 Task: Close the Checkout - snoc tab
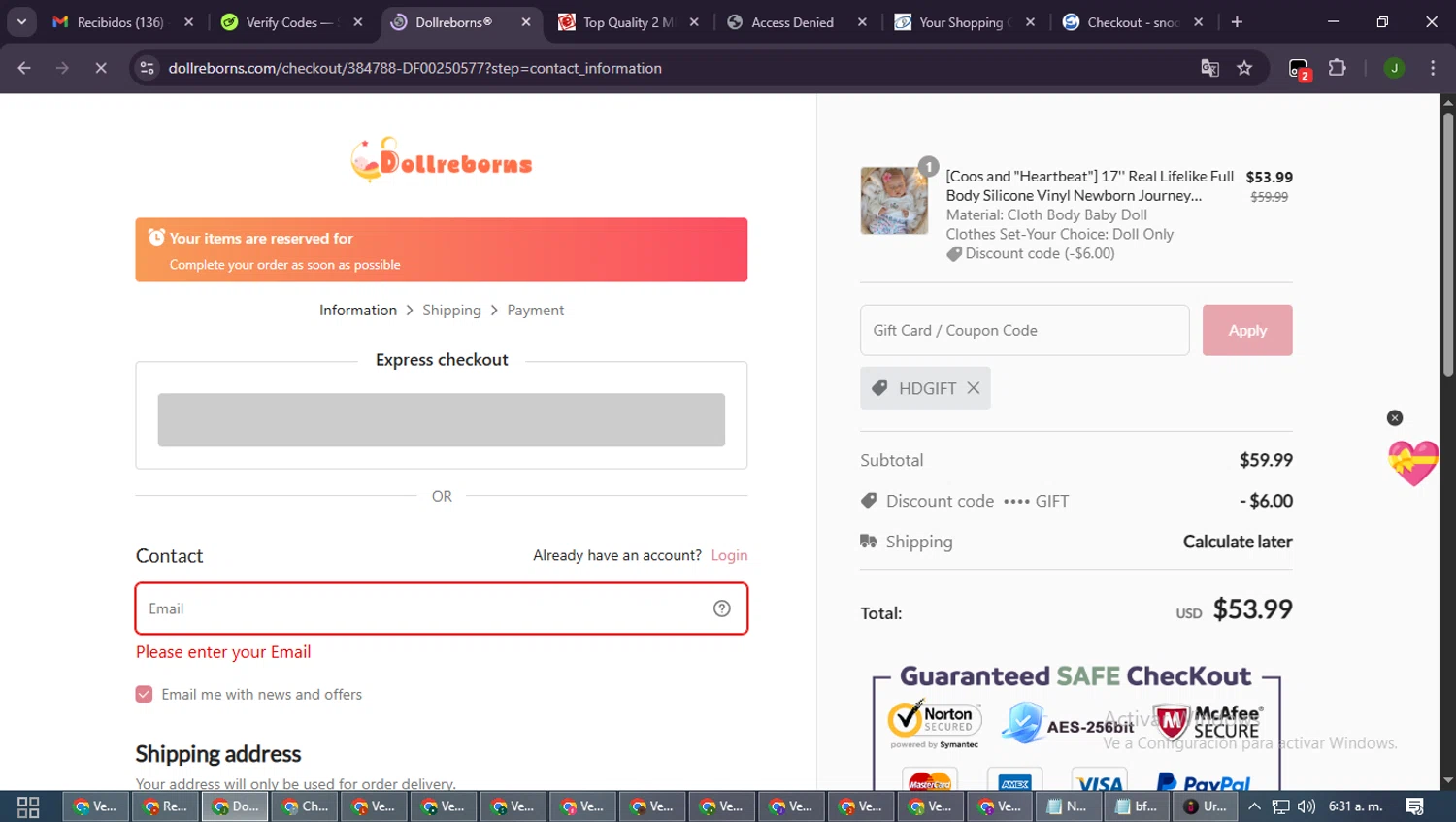(x=1199, y=22)
